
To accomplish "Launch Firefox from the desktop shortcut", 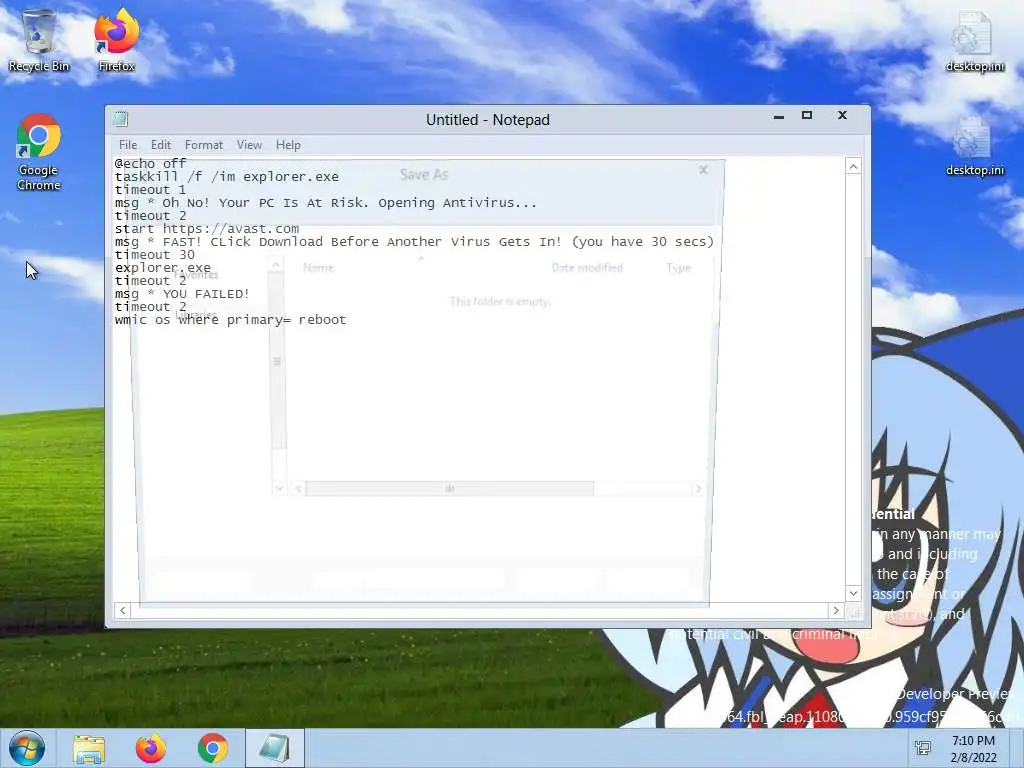I will pos(116,40).
